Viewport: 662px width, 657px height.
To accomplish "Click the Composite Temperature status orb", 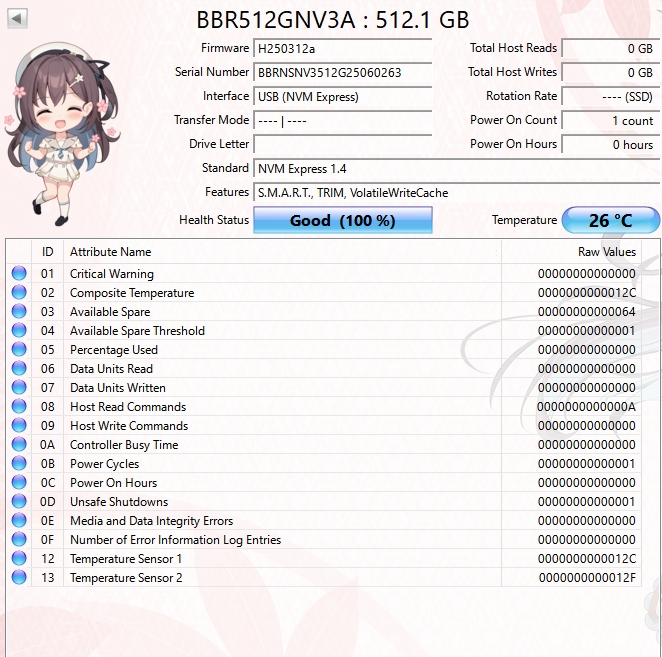I will click(x=19, y=292).
